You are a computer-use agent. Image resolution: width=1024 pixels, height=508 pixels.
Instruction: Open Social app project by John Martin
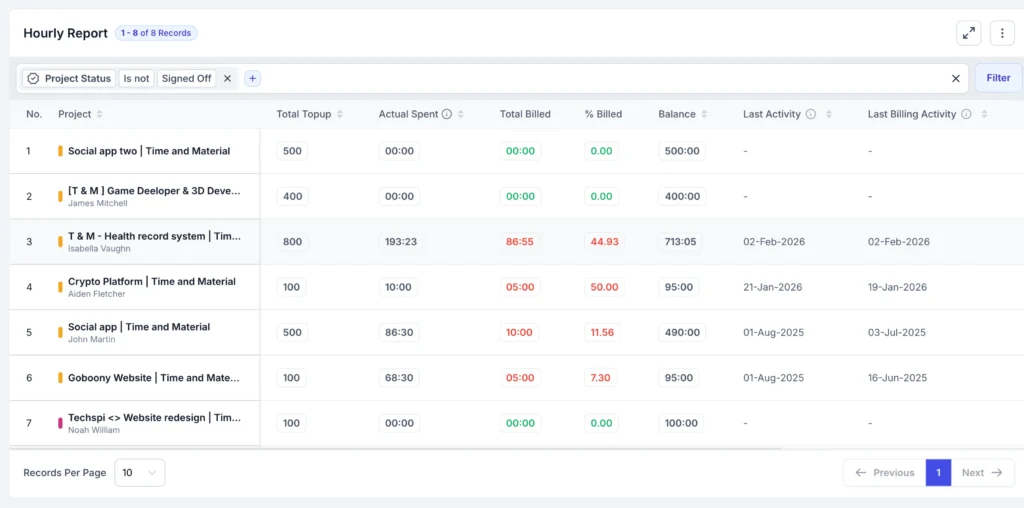(x=139, y=326)
